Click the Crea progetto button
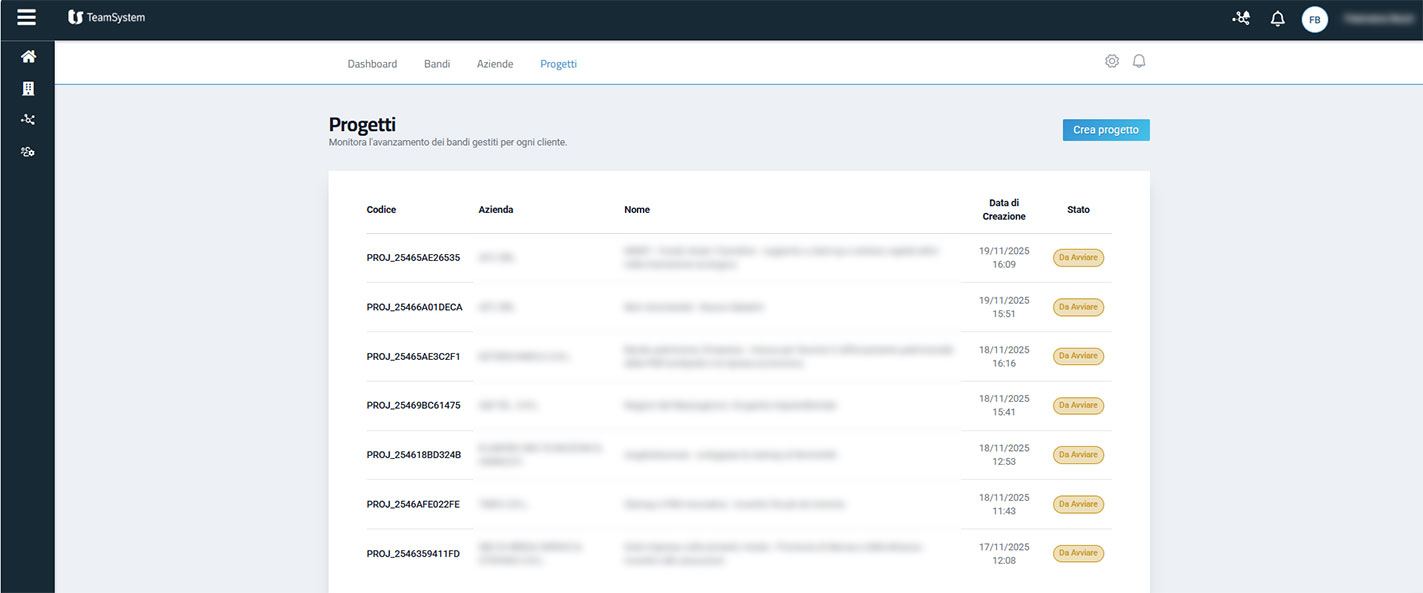 pyautogui.click(x=1105, y=130)
